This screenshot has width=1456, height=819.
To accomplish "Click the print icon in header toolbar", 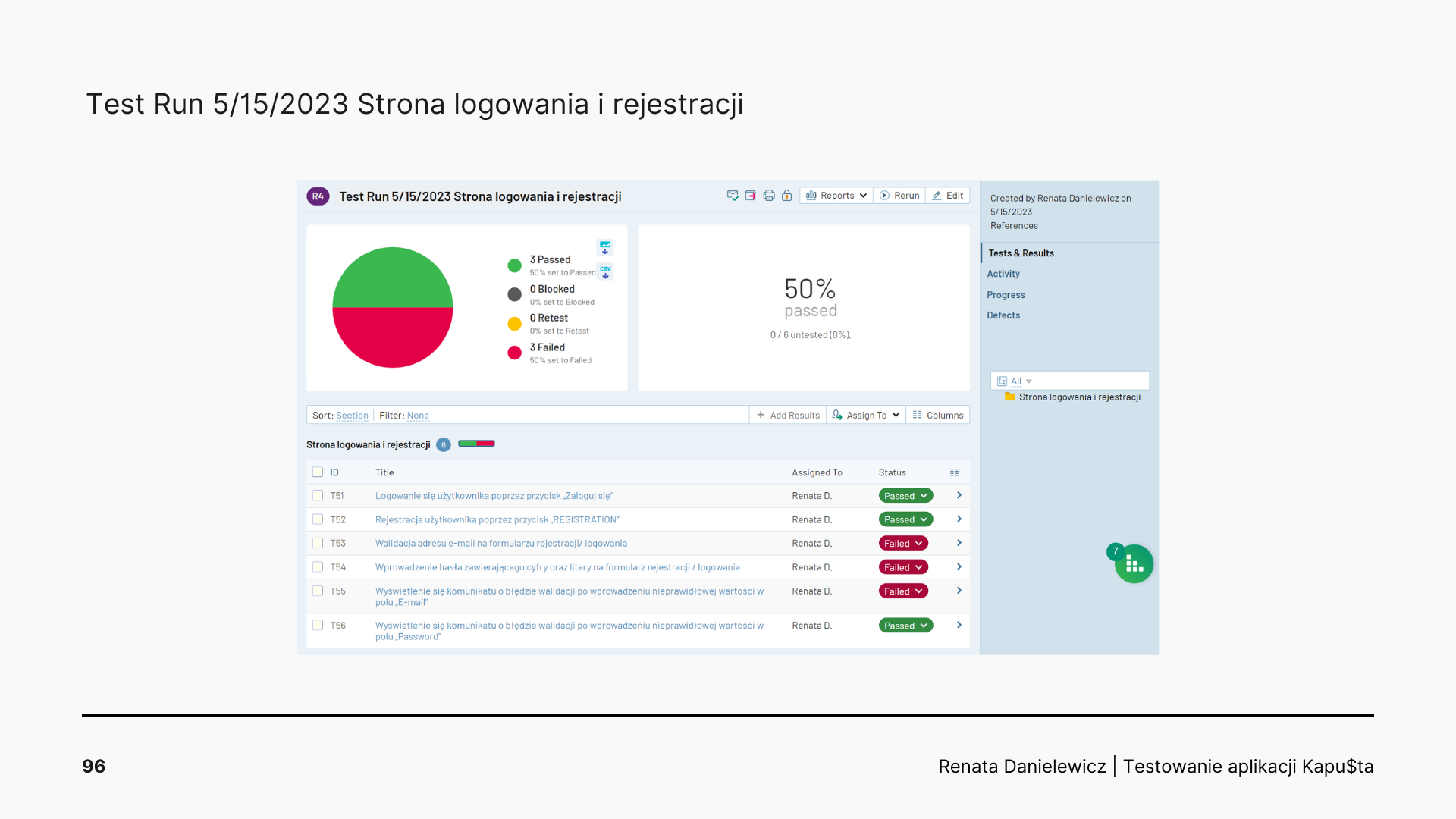I will [x=769, y=196].
